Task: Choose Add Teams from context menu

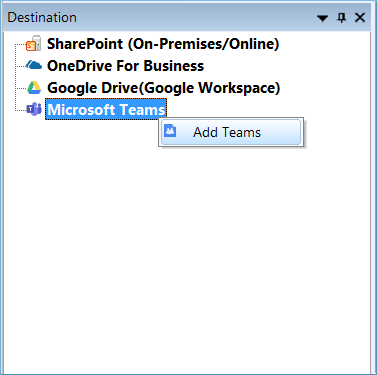Action: pos(231,132)
